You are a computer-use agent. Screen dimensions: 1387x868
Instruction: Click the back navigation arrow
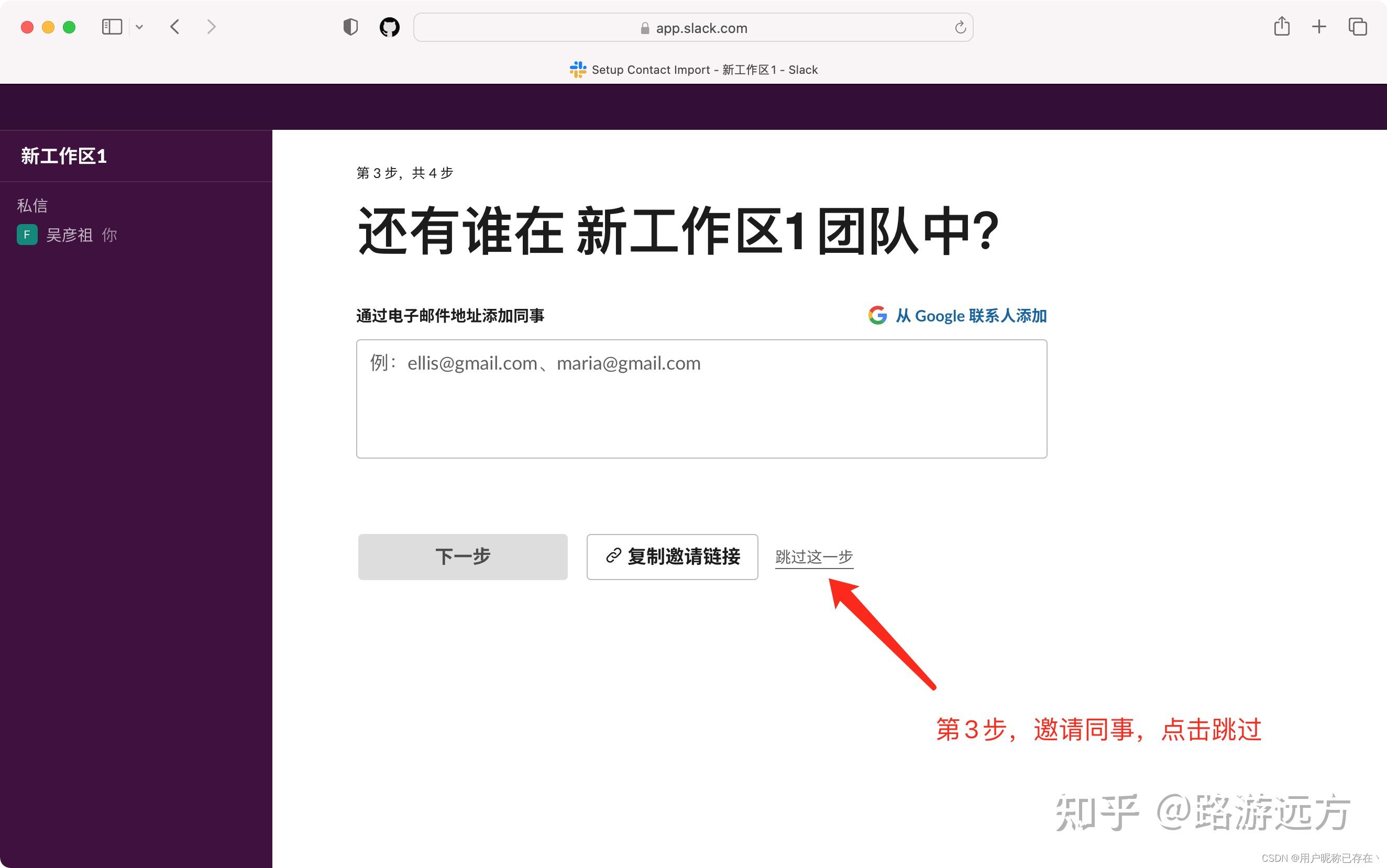(174, 26)
